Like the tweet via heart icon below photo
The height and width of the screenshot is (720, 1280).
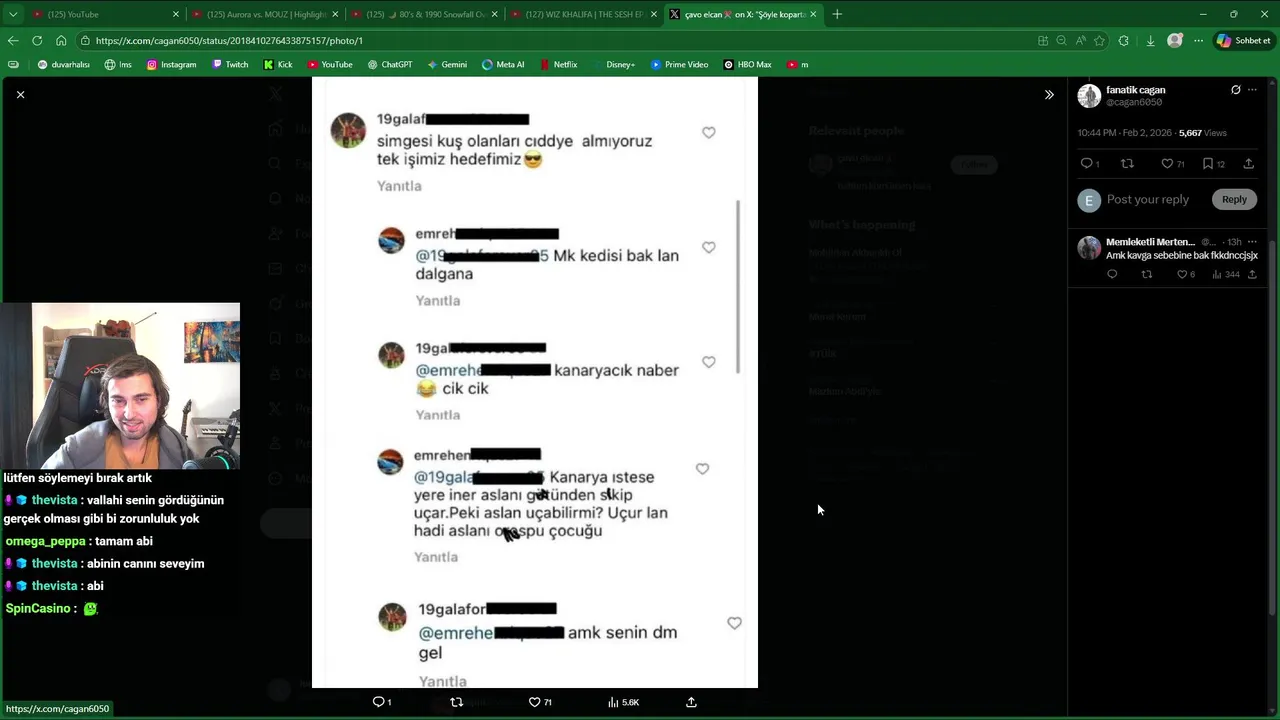tap(534, 702)
